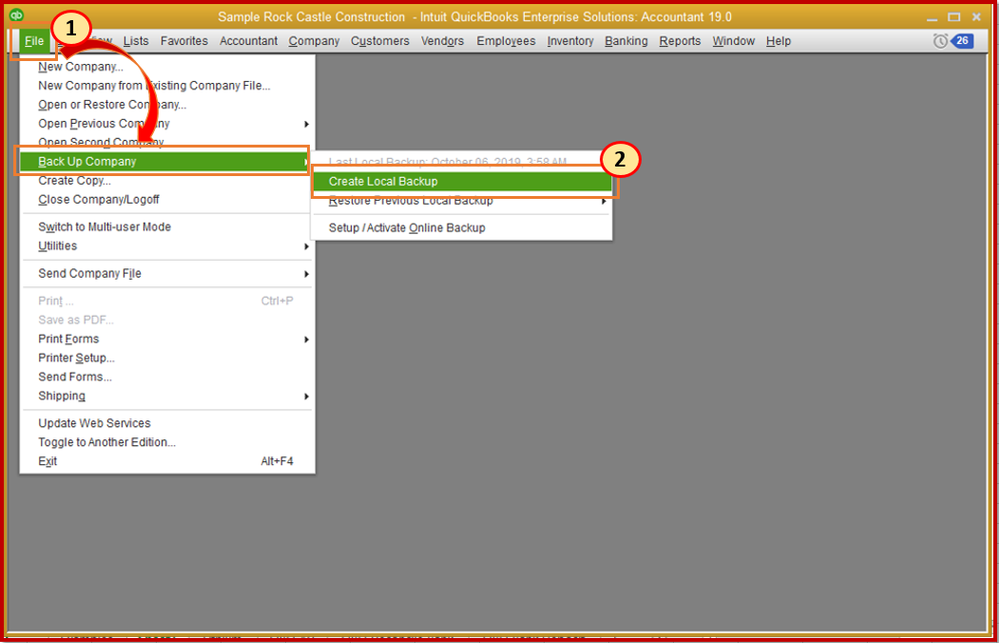999x643 pixels.
Task: Select the Utilities menu entry
Action: pyautogui.click(x=167, y=246)
